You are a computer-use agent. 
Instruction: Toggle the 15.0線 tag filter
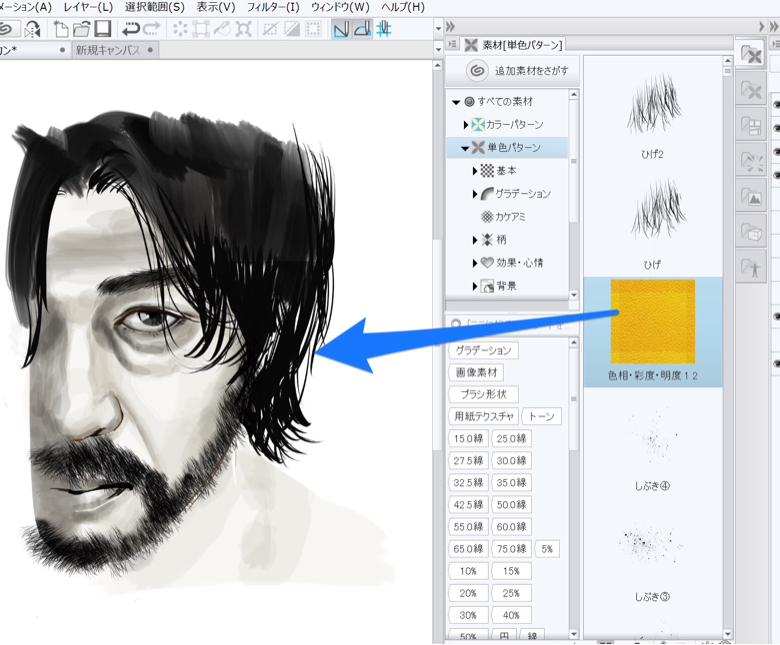click(469, 439)
